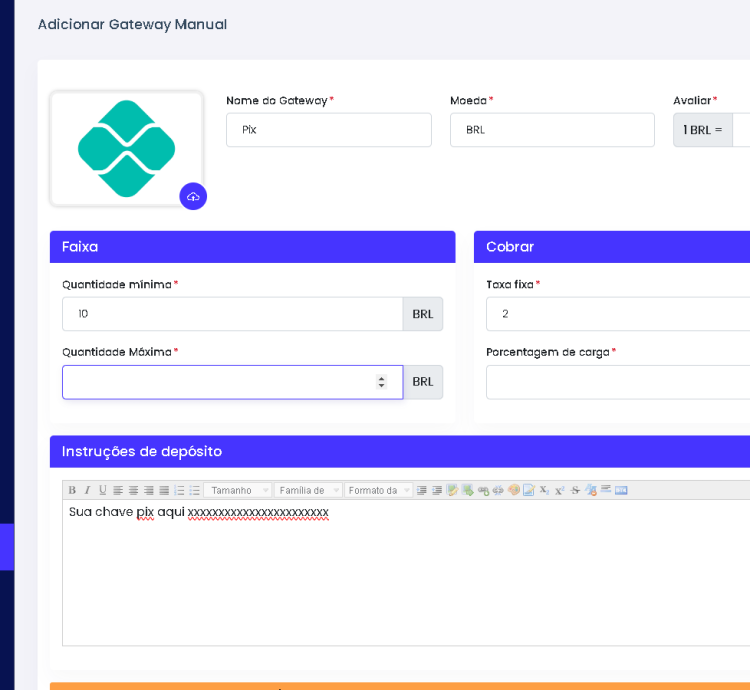The width and height of the screenshot is (750, 690).
Task: Apply subscript formatting
Action: tap(544, 490)
